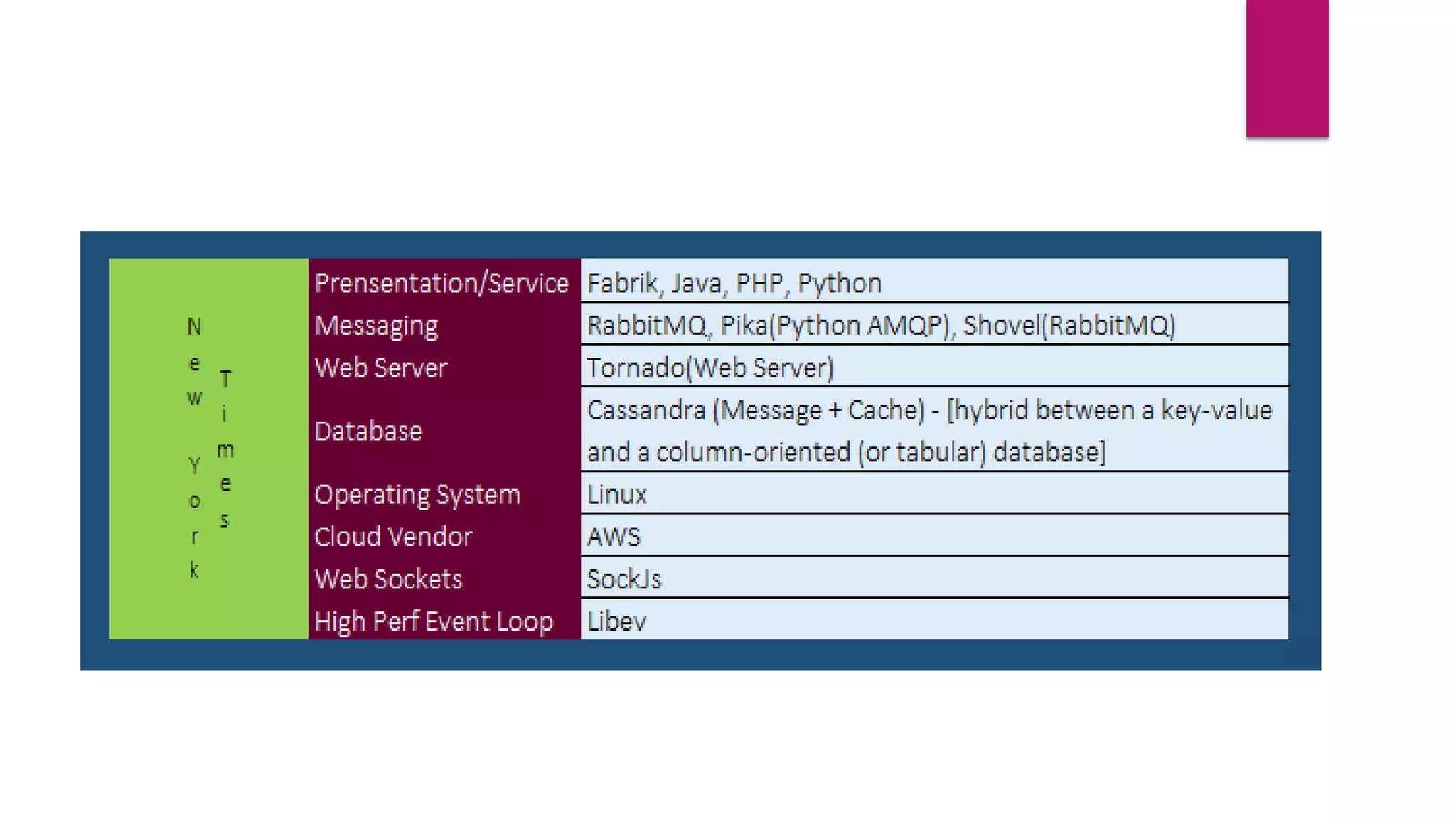This screenshot has height=819, width=1456.
Task: Click the Fabrik, Java, PHP, Python cell
Action: [734, 283]
